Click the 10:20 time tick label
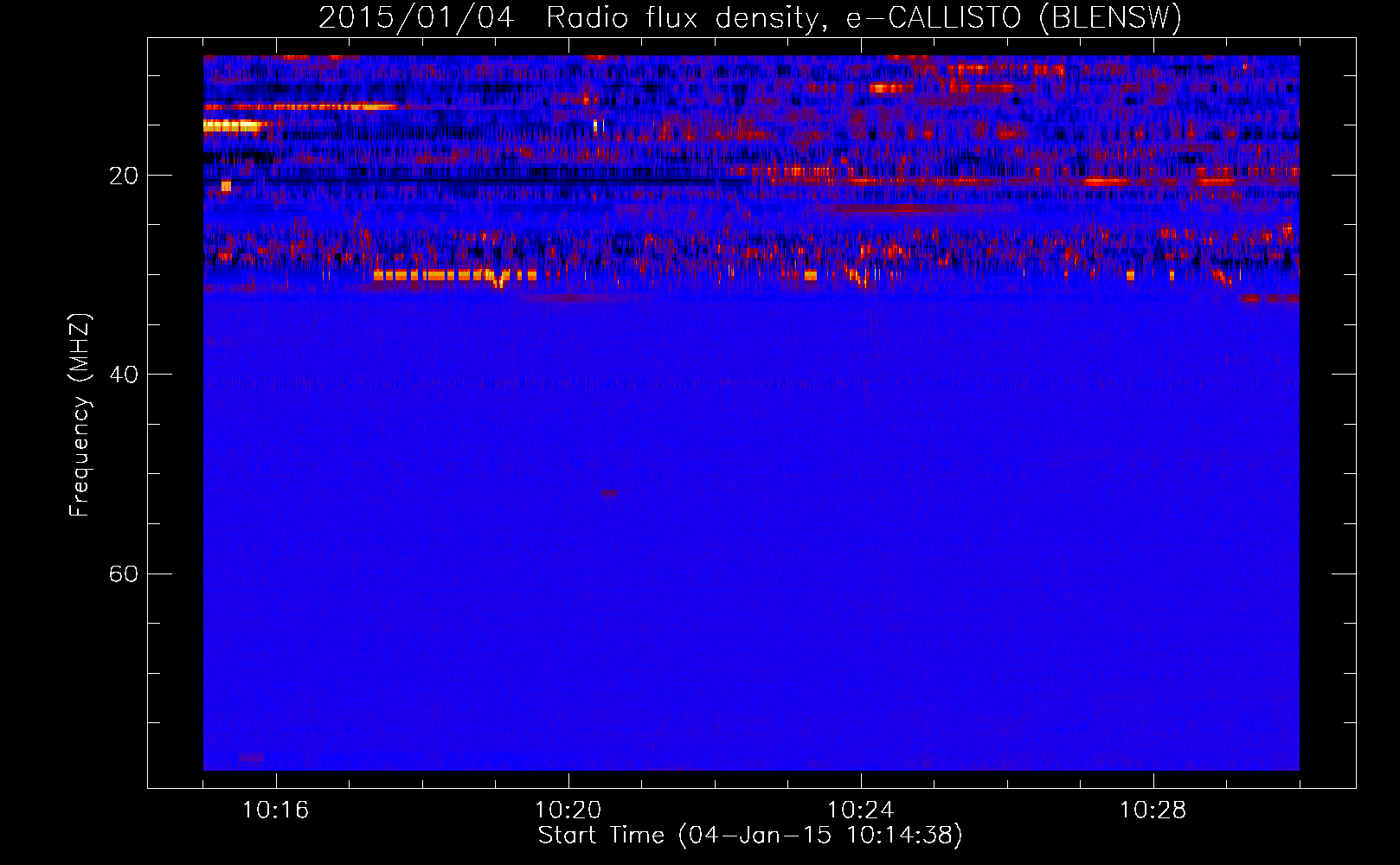Screen dimensions: 1400x865 click(568, 811)
